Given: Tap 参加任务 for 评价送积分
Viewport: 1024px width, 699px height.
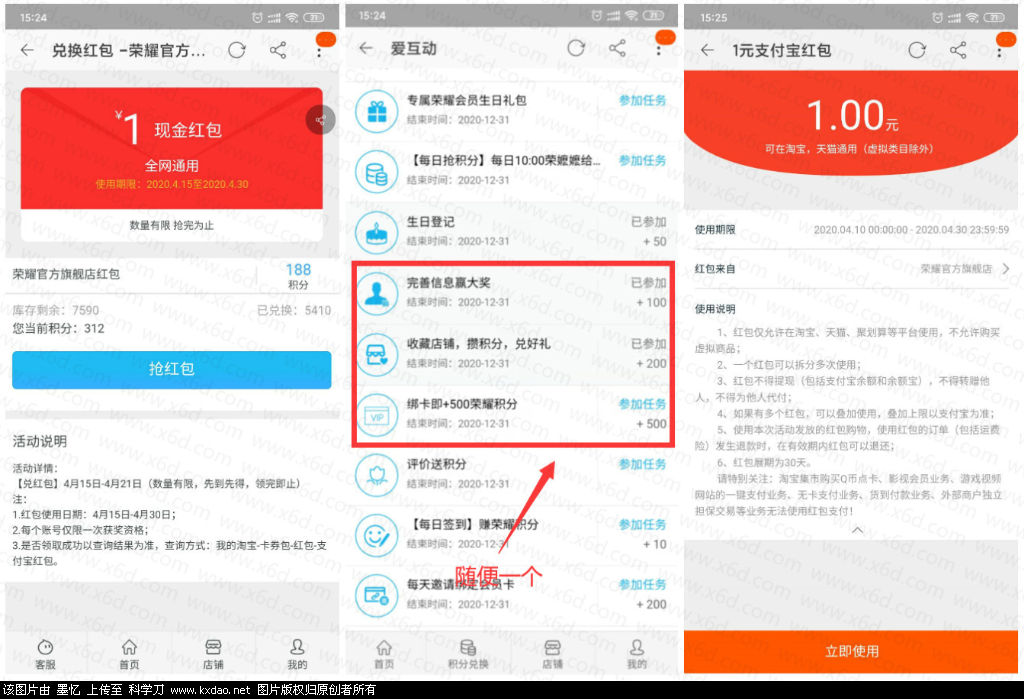Looking at the screenshot, I should click(643, 464).
